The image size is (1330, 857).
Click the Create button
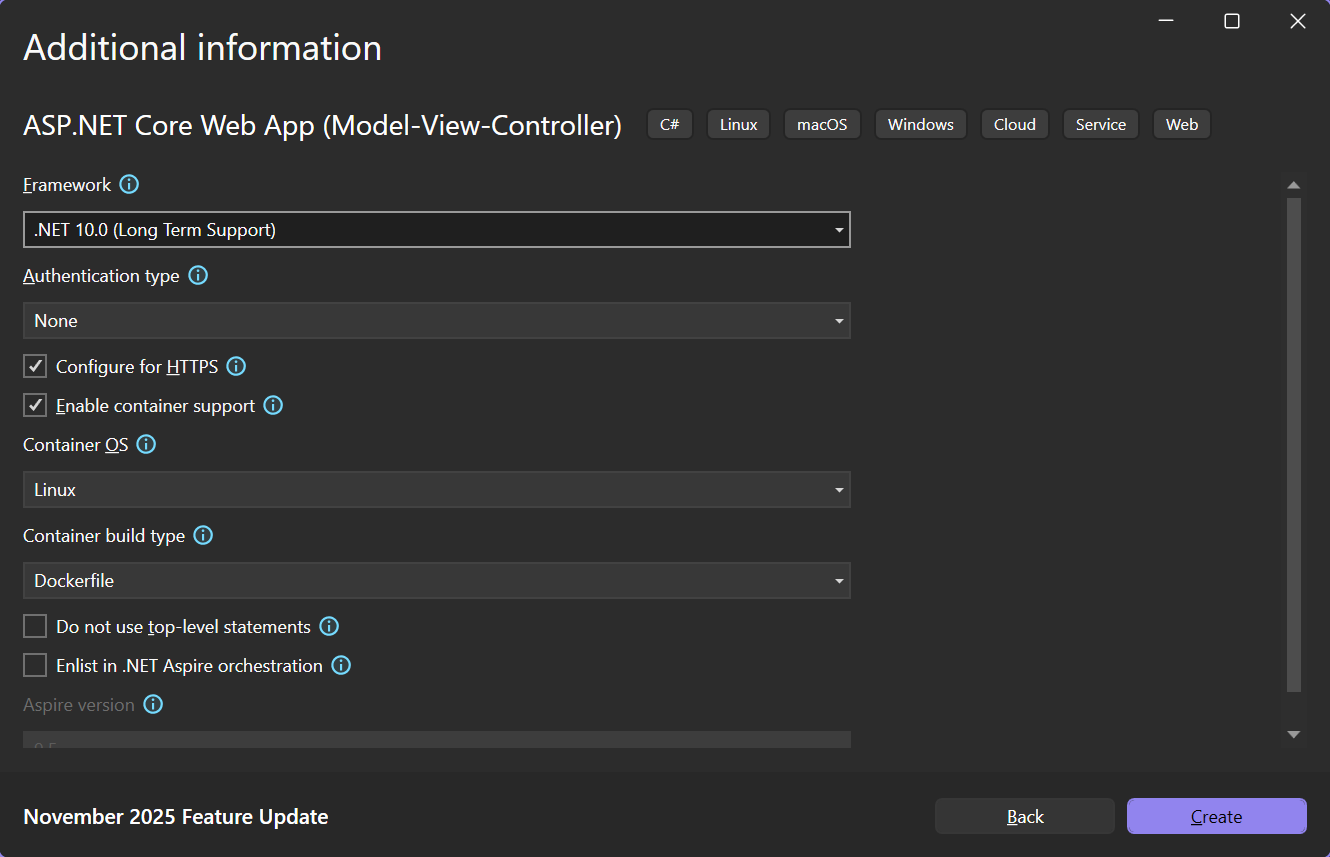1216,816
